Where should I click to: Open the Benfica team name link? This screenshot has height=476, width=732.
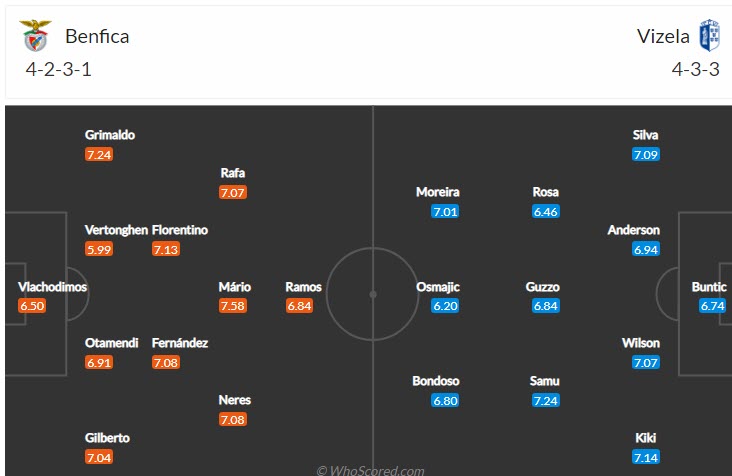click(97, 37)
